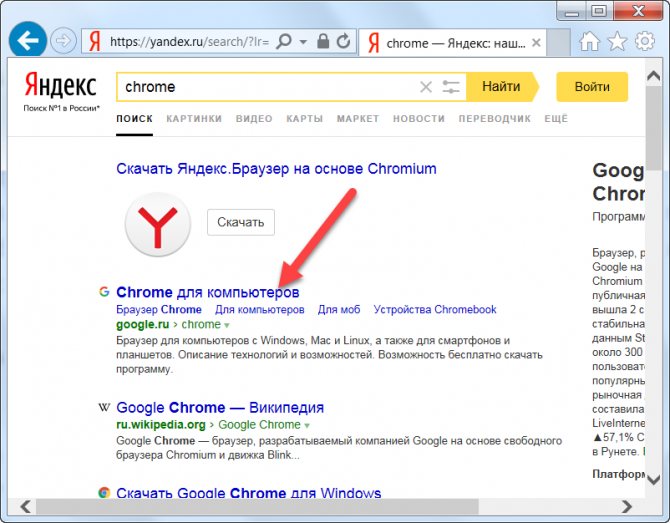This screenshot has height=523, width=670.
Task: Click the Yandex Browser round logo
Action: pyautogui.click(x=158, y=224)
